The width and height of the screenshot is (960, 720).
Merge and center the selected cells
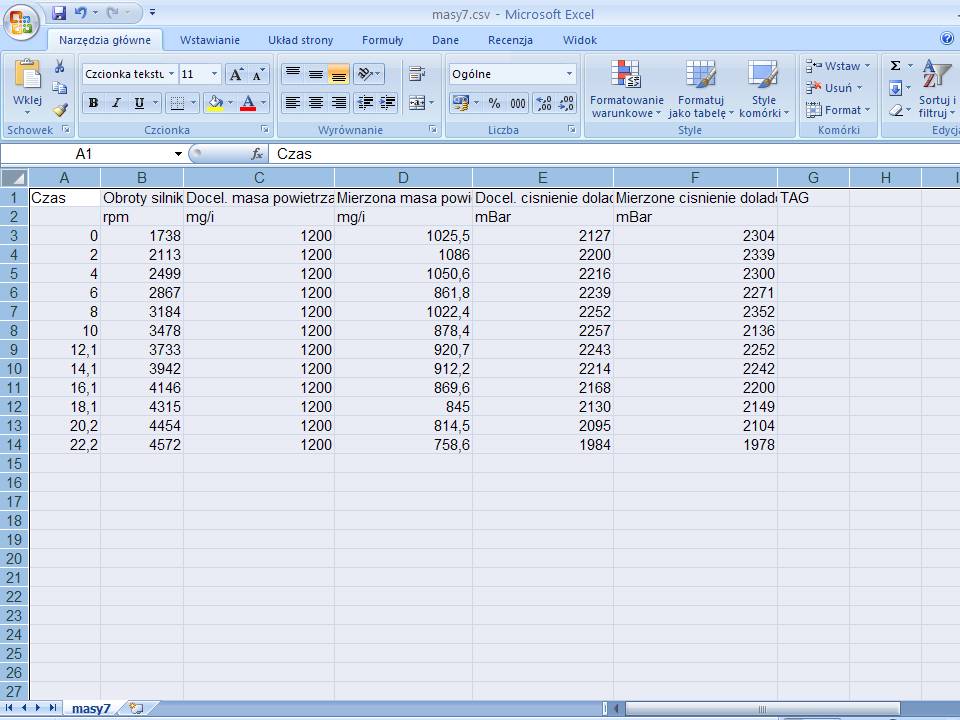(417, 103)
